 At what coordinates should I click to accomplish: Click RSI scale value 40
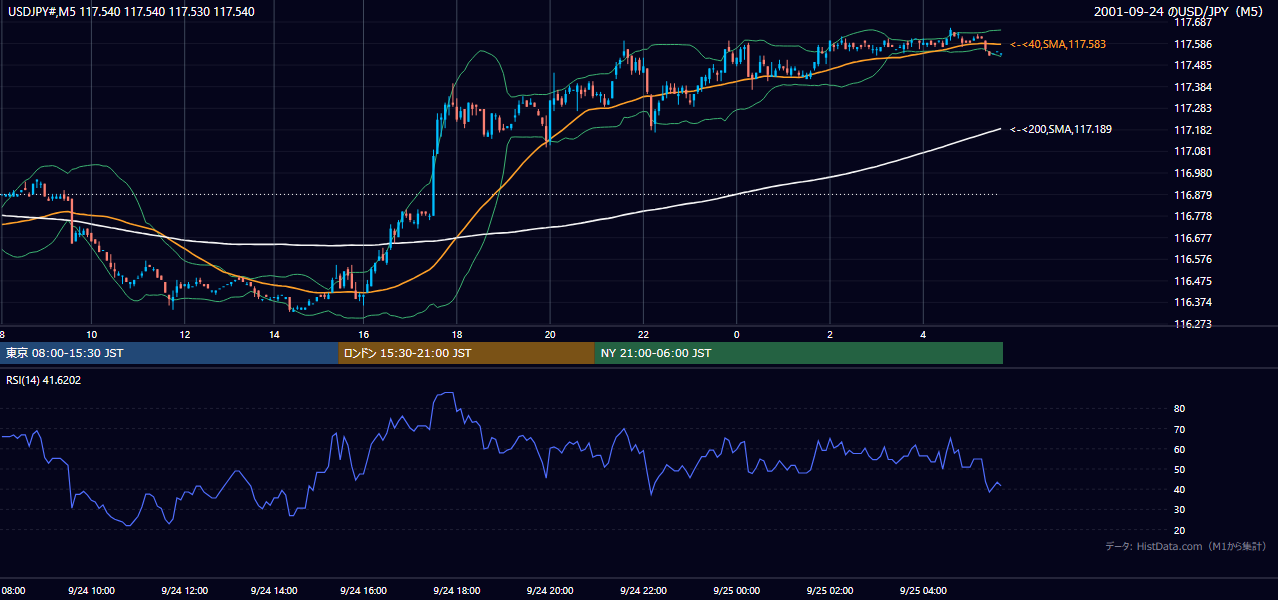point(1179,489)
